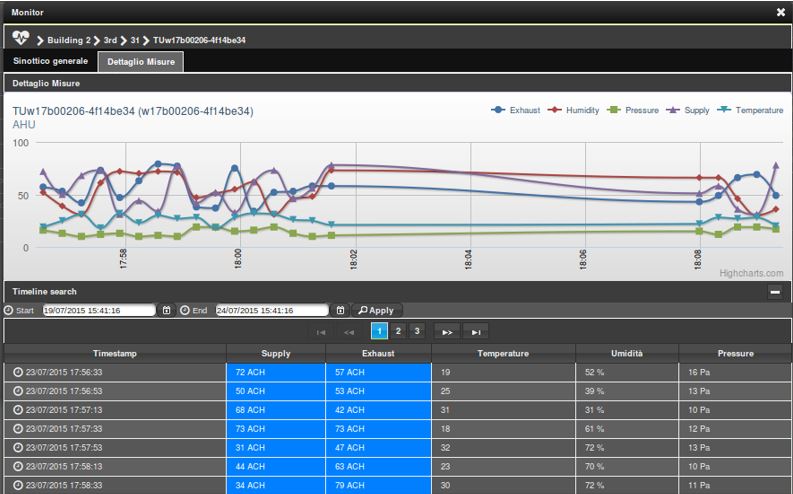Navigate to breadcrumb item 31
The image size is (793, 494).
(135, 40)
